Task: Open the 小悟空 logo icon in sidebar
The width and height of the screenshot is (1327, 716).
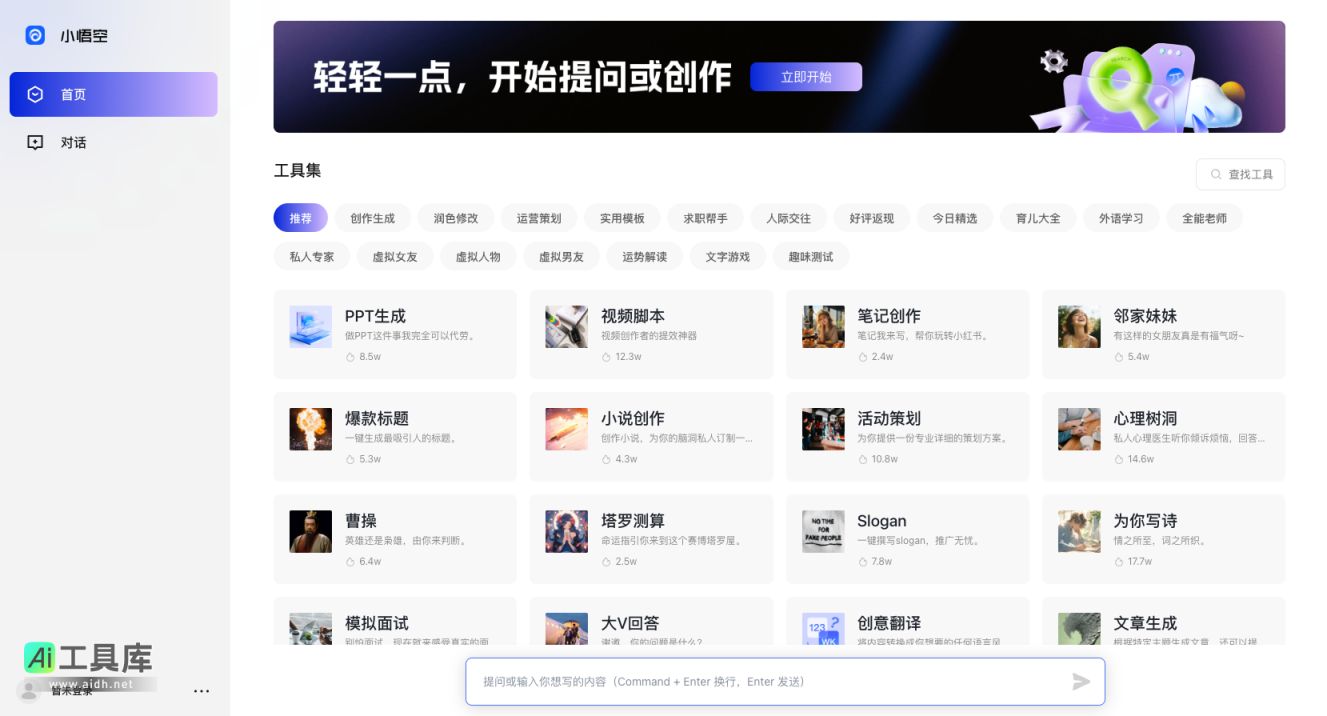Action: [x=34, y=35]
